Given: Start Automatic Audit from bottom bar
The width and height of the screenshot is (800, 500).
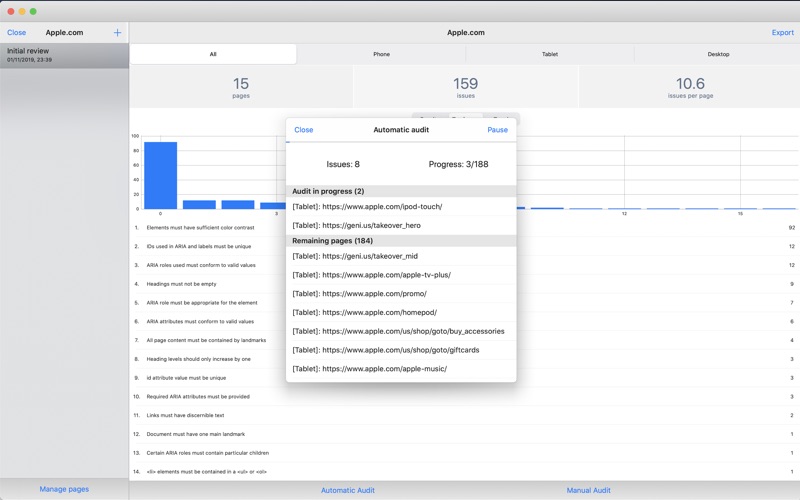Looking at the screenshot, I should tap(347, 490).
